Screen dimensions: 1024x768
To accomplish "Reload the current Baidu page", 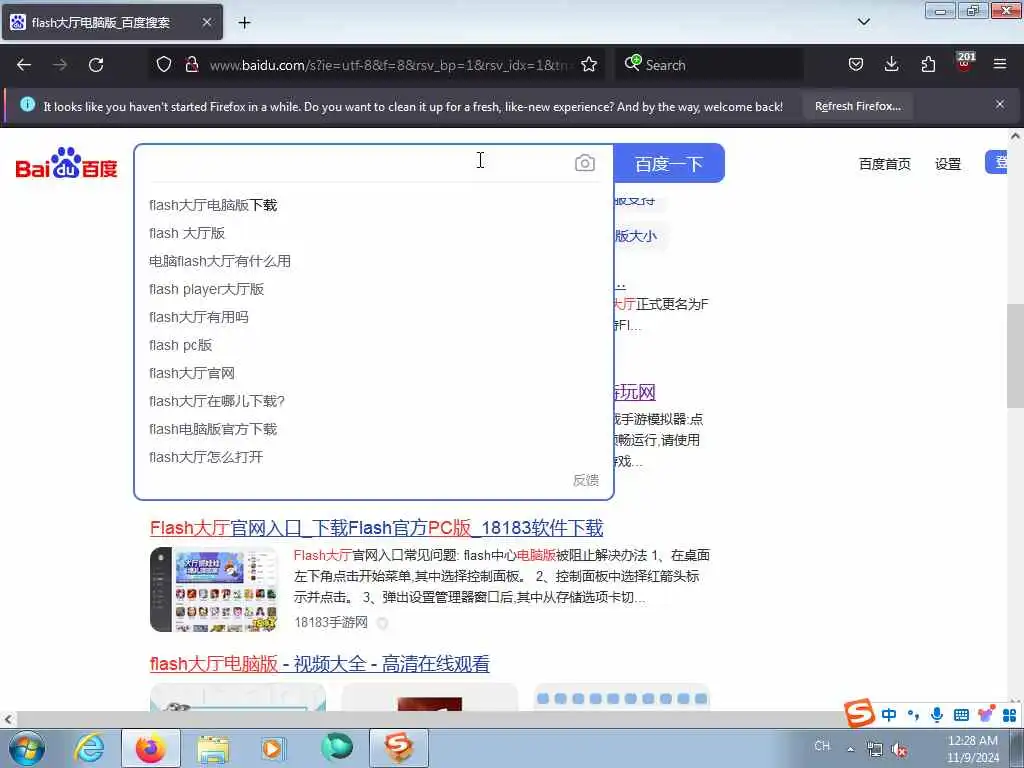I will pyautogui.click(x=96, y=65).
